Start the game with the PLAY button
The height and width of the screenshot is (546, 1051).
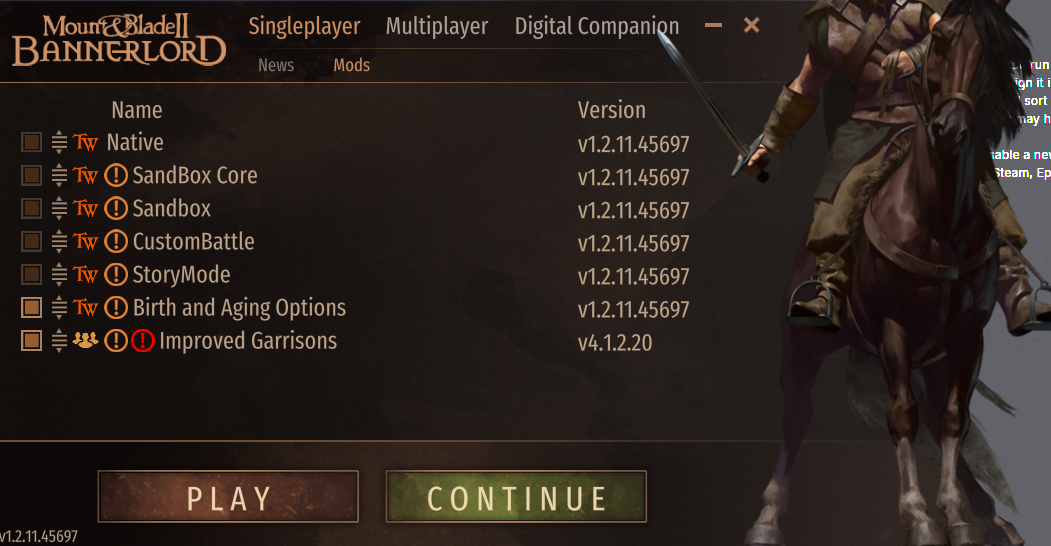228,496
